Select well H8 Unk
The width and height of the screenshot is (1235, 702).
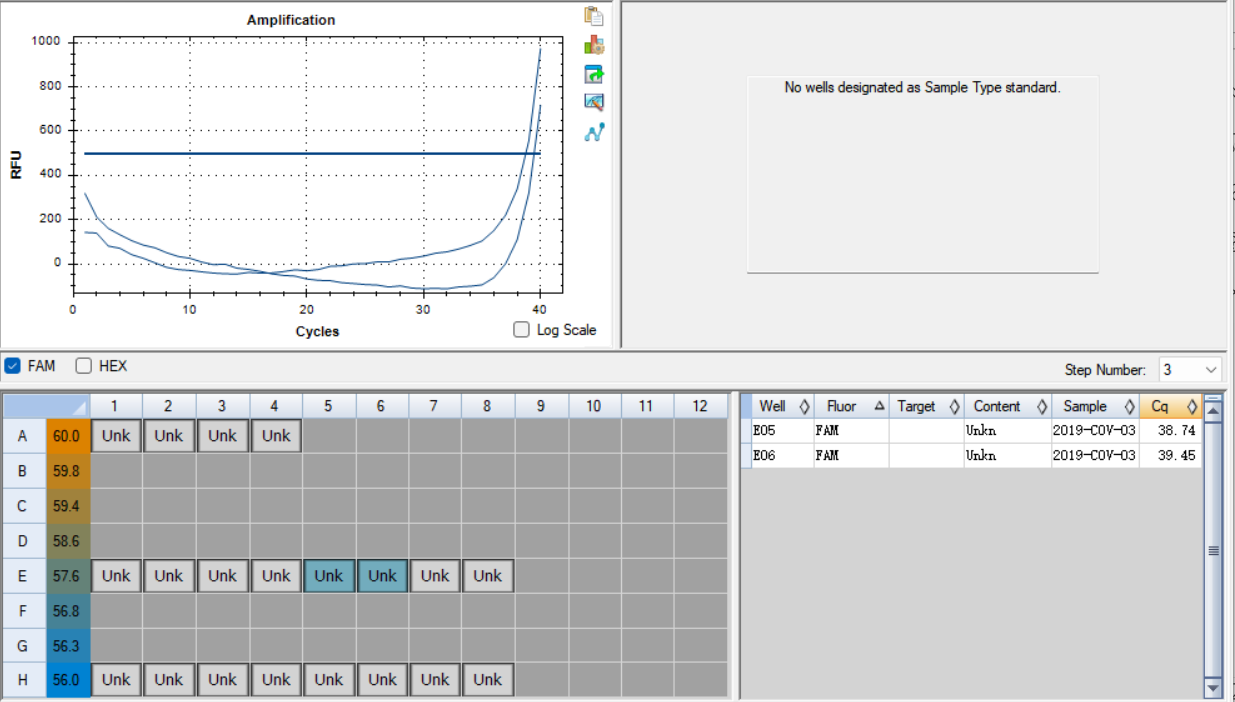(488, 680)
